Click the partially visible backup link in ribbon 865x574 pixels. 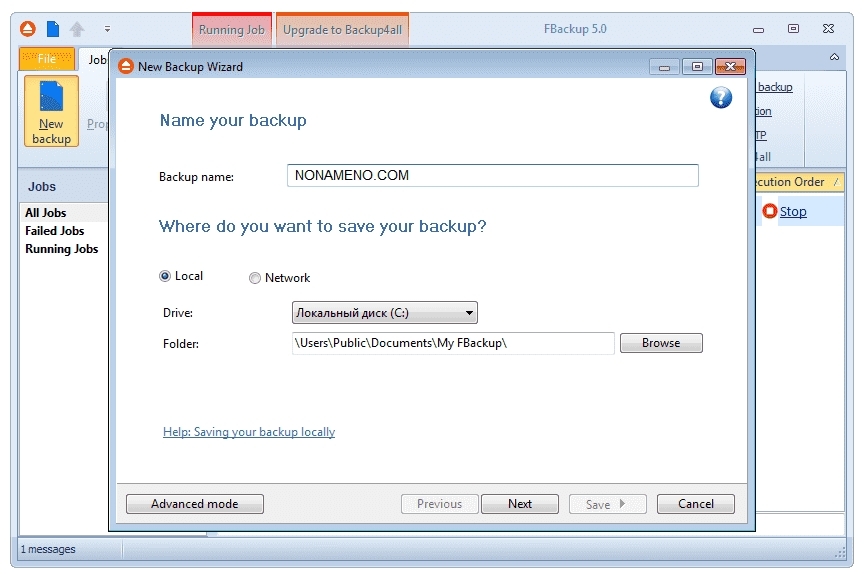[775, 87]
